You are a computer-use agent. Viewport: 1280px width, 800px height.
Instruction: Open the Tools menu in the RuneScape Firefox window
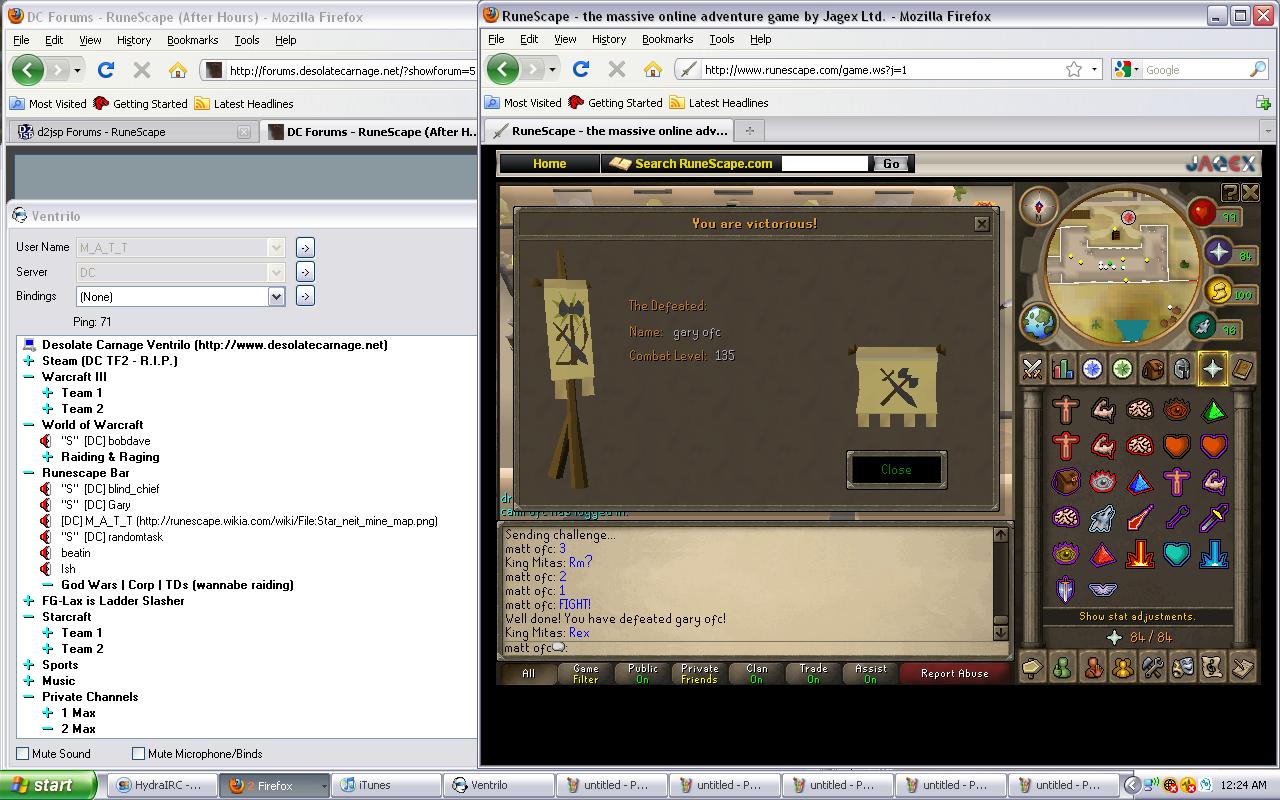click(721, 39)
